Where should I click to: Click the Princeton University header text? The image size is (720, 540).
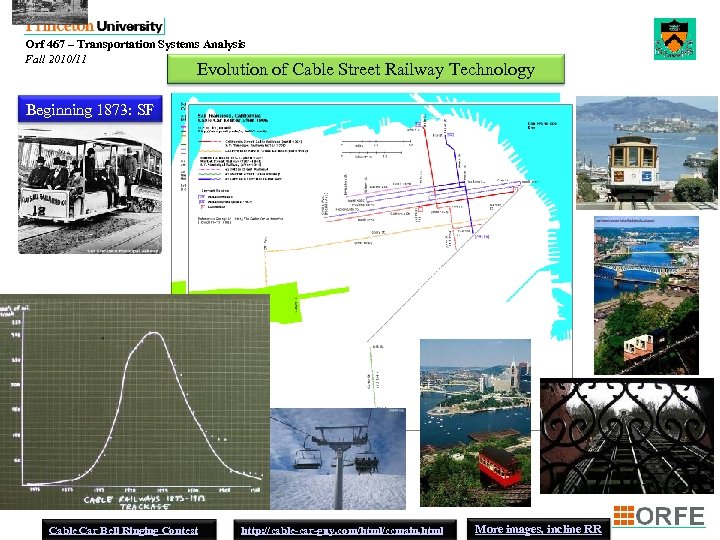[x=94, y=27]
